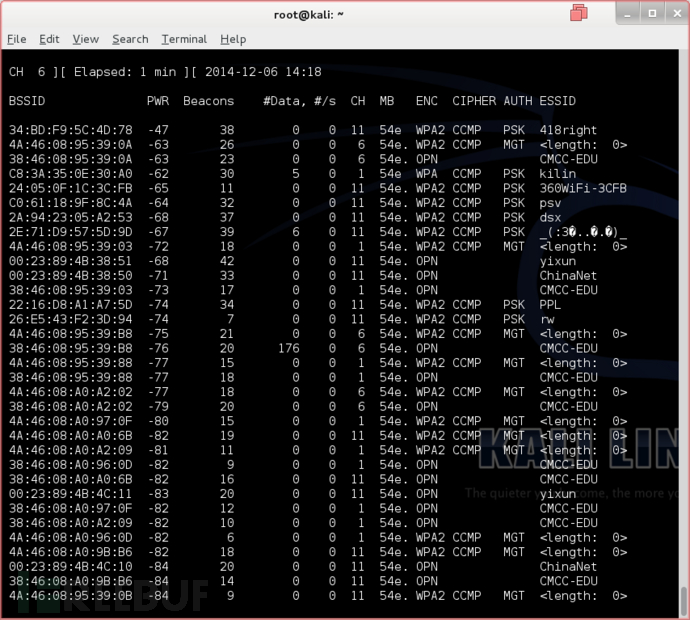The width and height of the screenshot is (690, 620).
Task: Click the red stacked windows icon in the title bar
Action: (578, 13)
